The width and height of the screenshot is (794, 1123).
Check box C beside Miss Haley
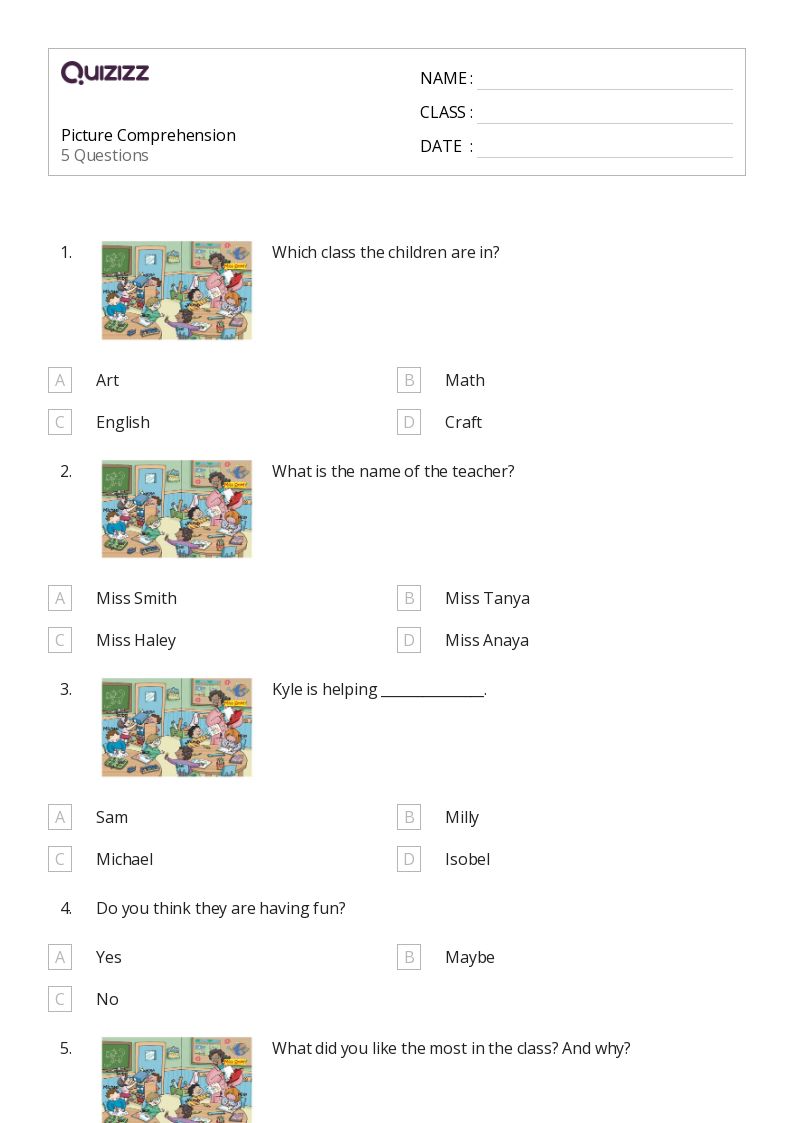(x=60, y=640)
